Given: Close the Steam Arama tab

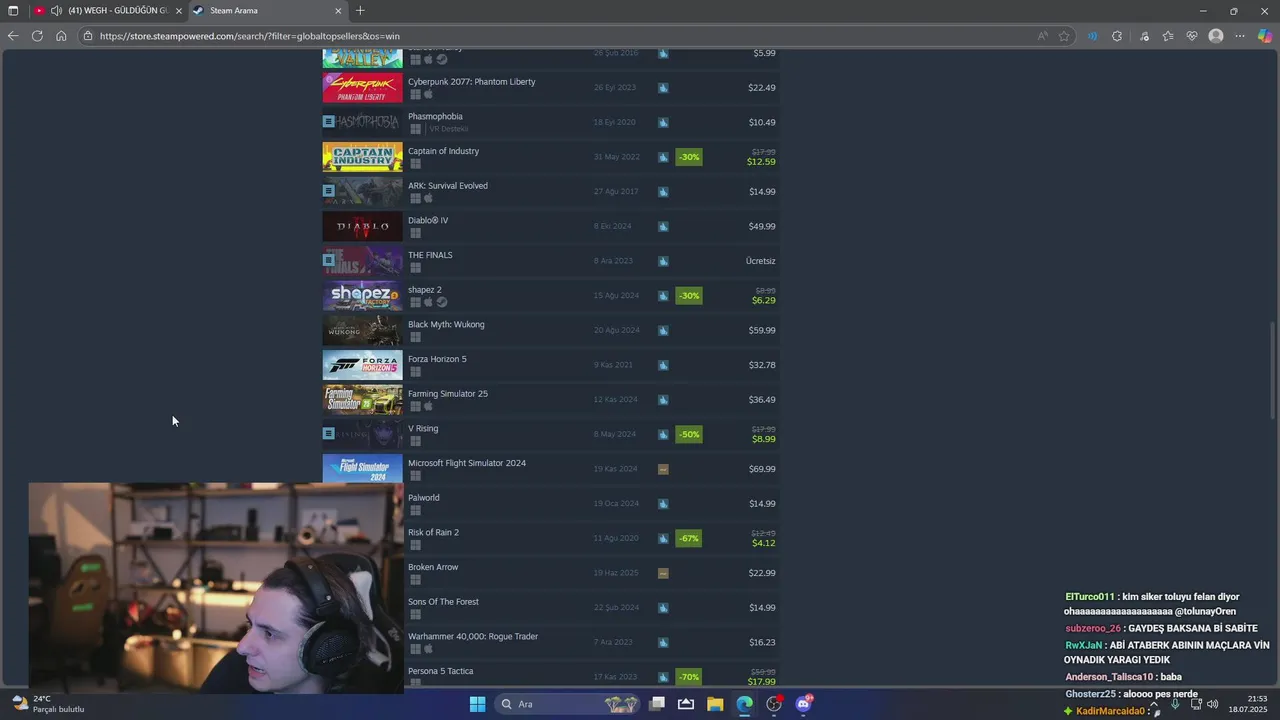Looking at the screenshot, I should click(338, 11).
